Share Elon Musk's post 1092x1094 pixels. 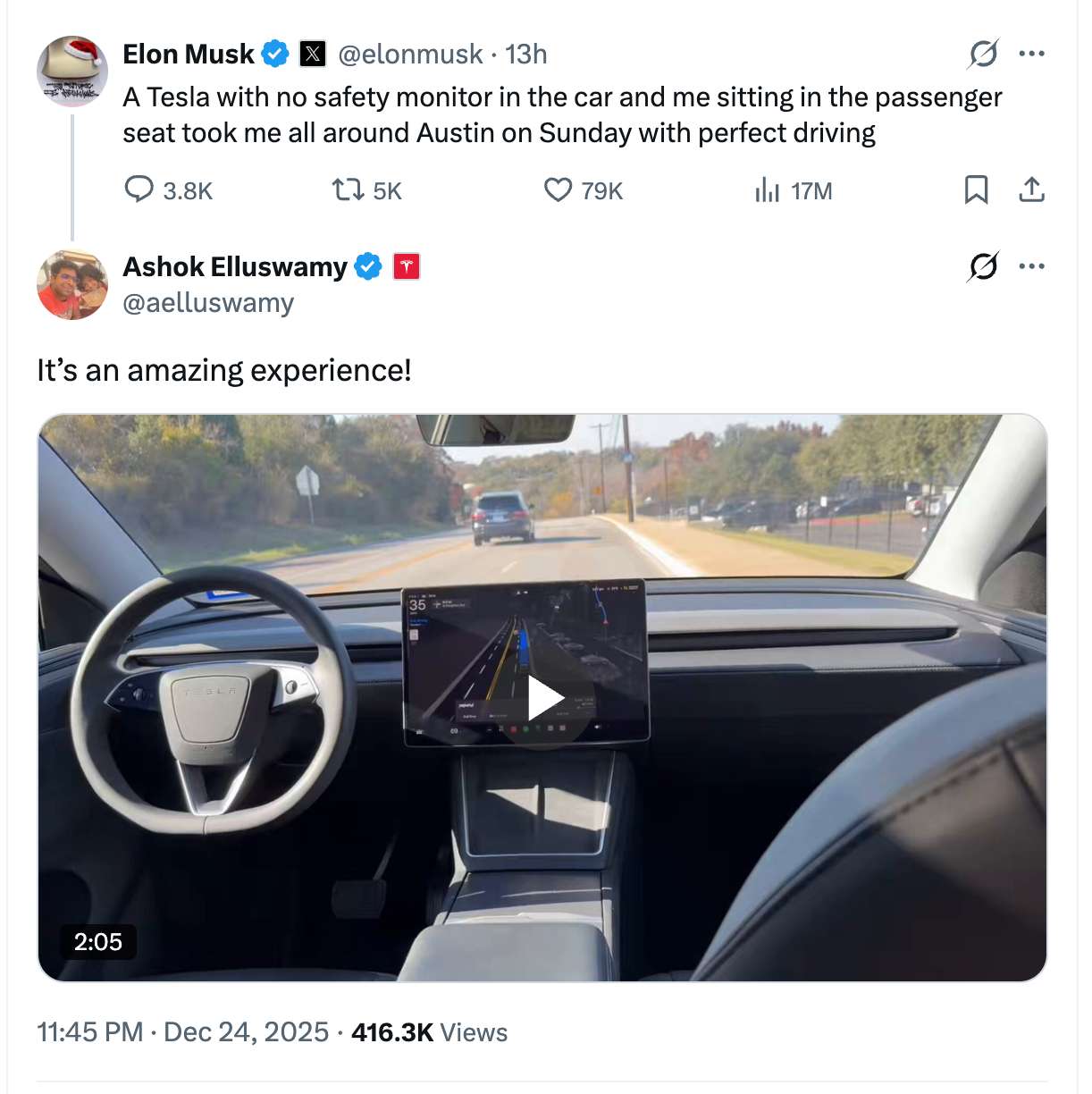coord(1031,189)
